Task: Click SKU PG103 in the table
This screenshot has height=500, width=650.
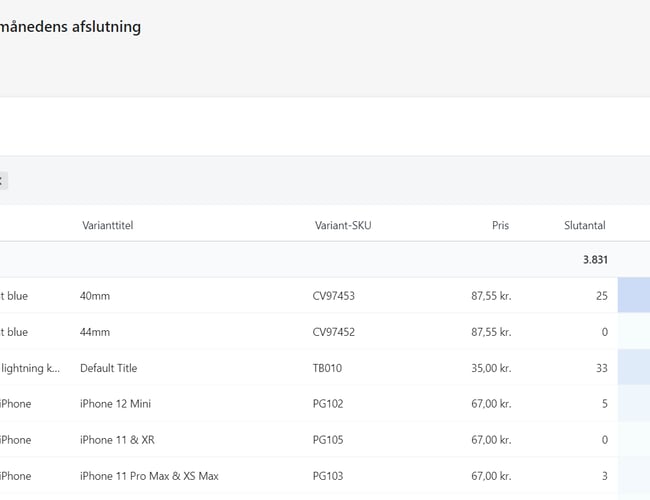Action: 328,476
